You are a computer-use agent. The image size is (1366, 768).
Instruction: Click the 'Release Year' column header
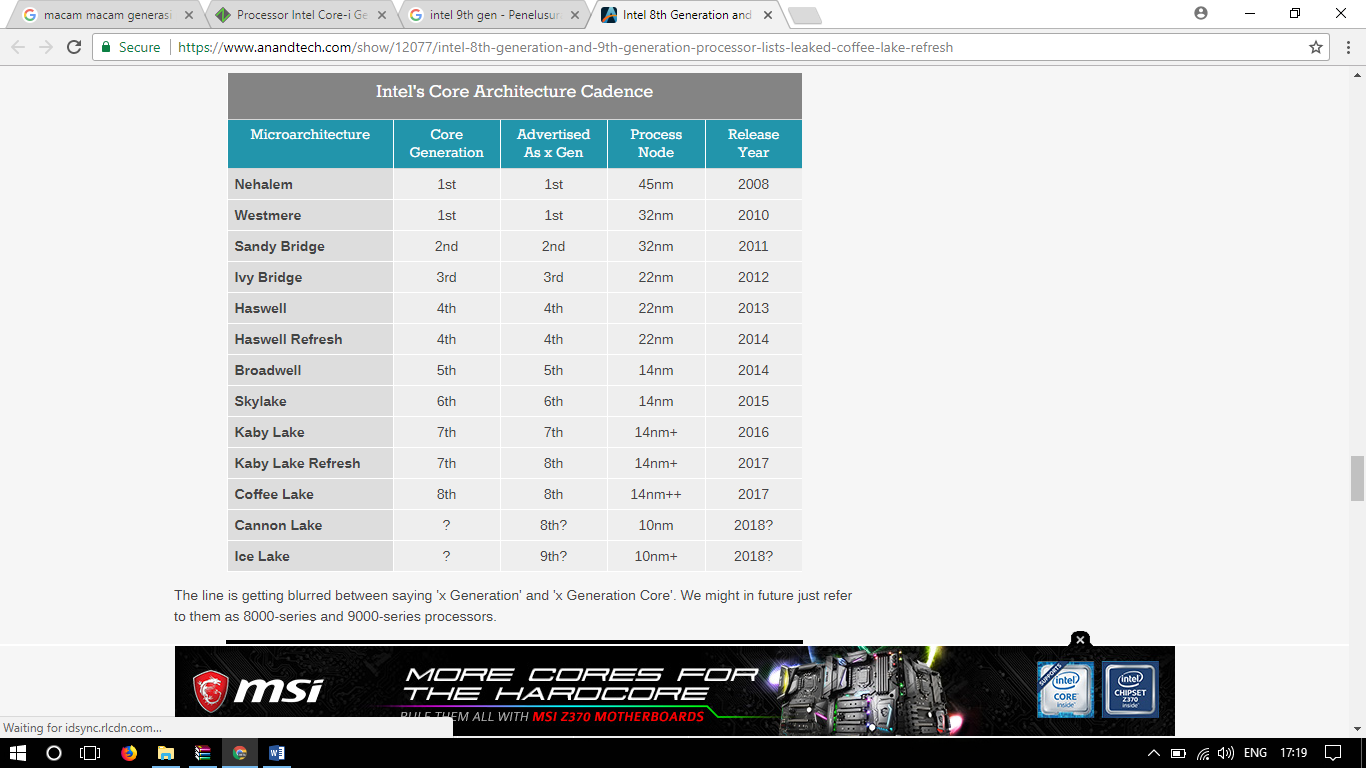[753, 143]
